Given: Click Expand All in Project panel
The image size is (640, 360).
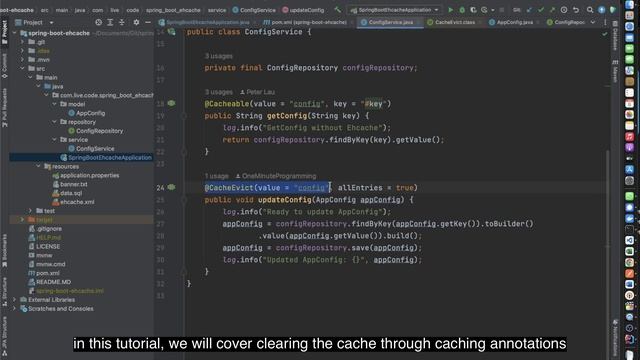Looking at the screenshot, I should (110, 22).
